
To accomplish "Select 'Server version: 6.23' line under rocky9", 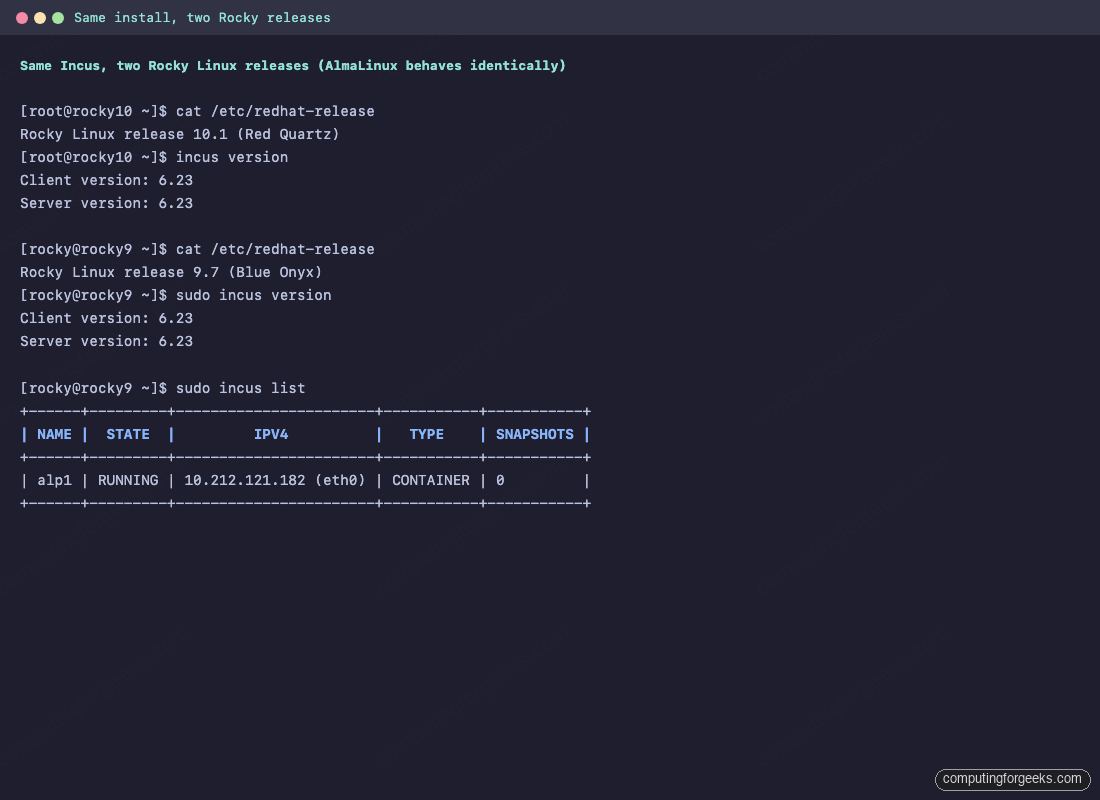I will tap(106, 342).
